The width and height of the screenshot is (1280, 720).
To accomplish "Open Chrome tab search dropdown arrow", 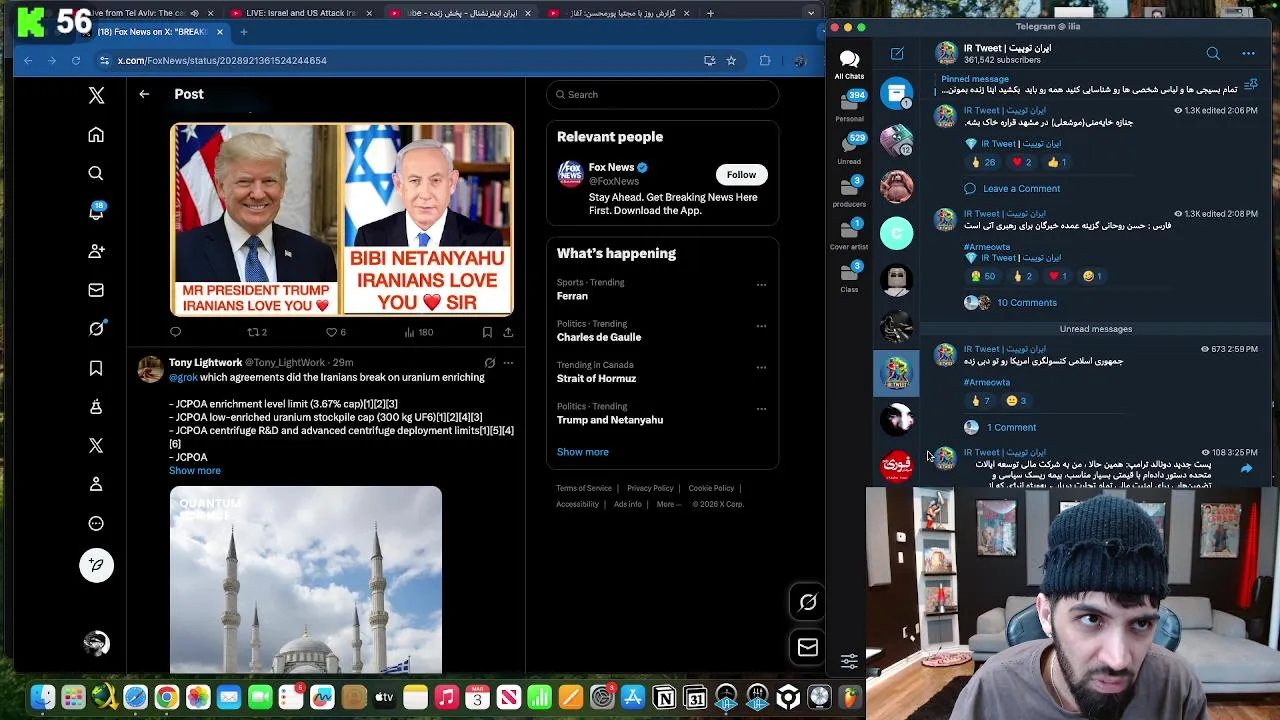I will 811,13.
